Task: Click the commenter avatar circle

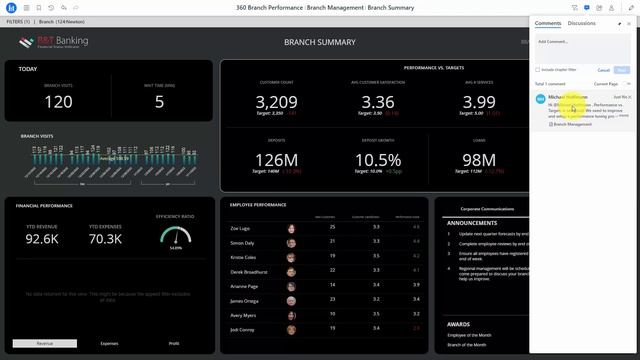Action: (540, 98)
